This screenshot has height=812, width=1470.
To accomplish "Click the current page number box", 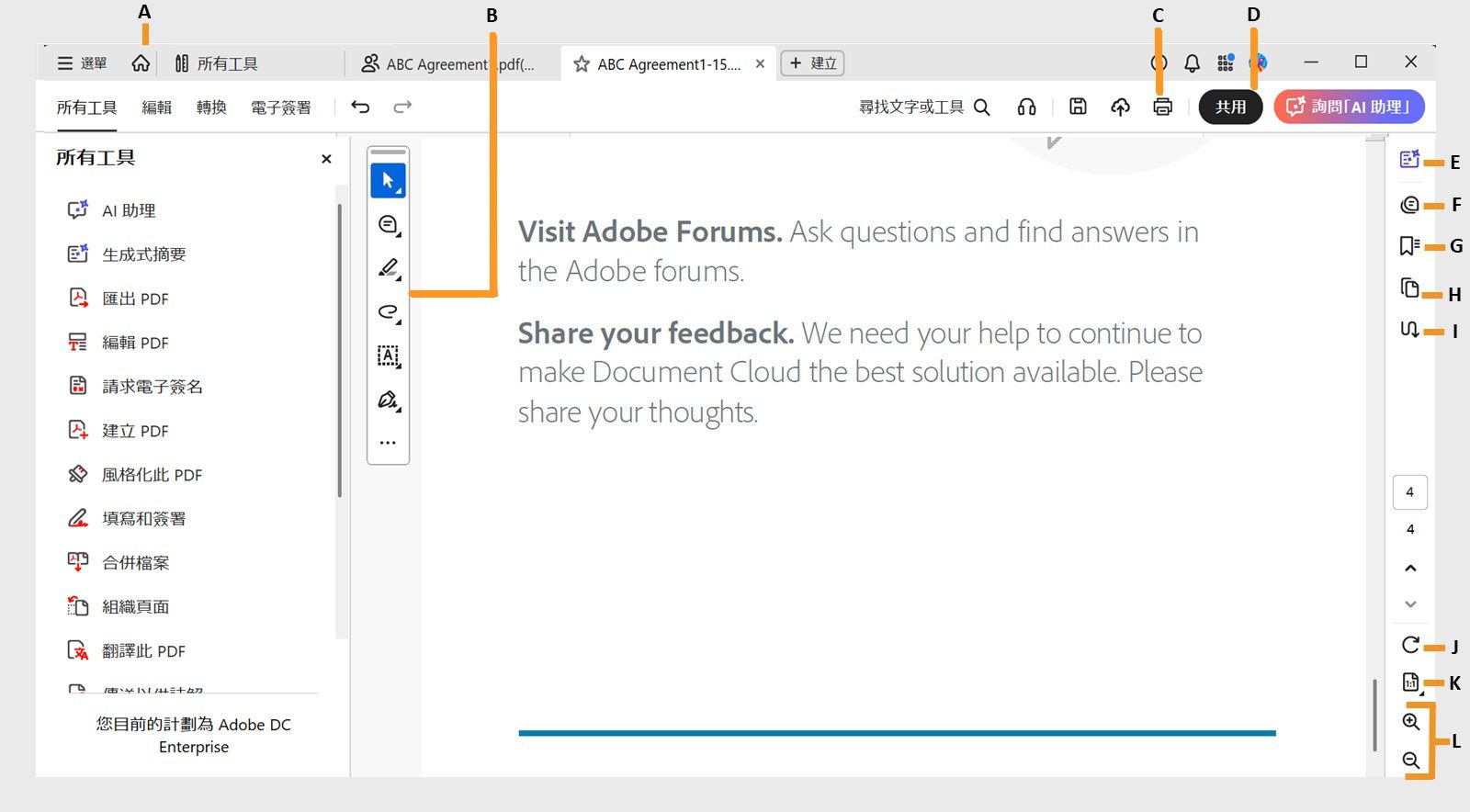I will point(1410,492).
